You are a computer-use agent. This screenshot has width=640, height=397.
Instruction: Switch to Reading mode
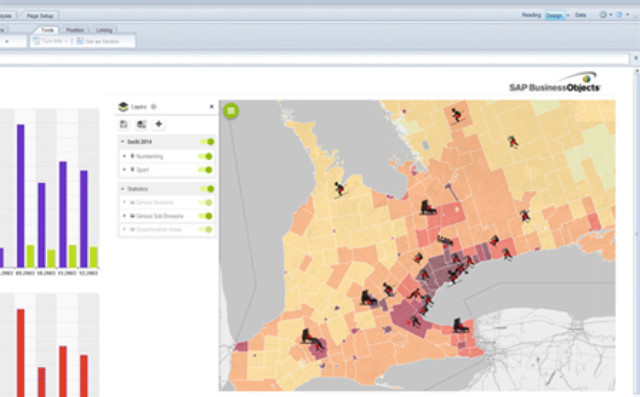tap(531, 15)
